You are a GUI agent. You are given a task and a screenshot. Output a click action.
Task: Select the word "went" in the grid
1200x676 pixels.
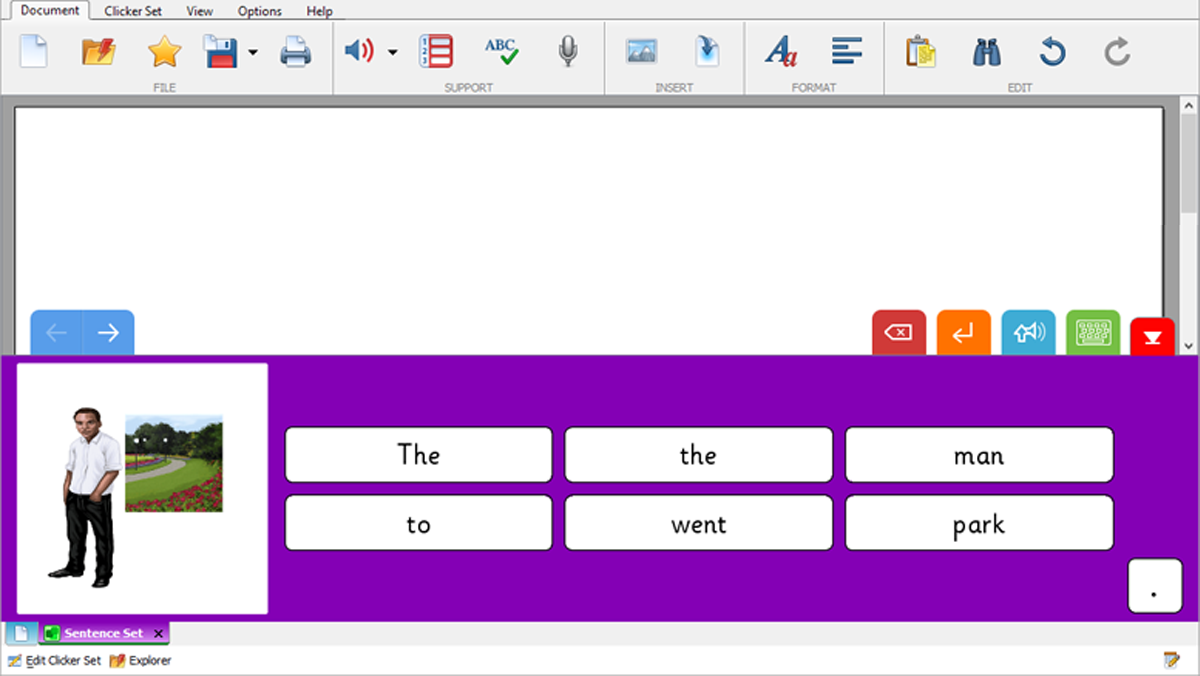pyautogui.click(x=698, y=523)
